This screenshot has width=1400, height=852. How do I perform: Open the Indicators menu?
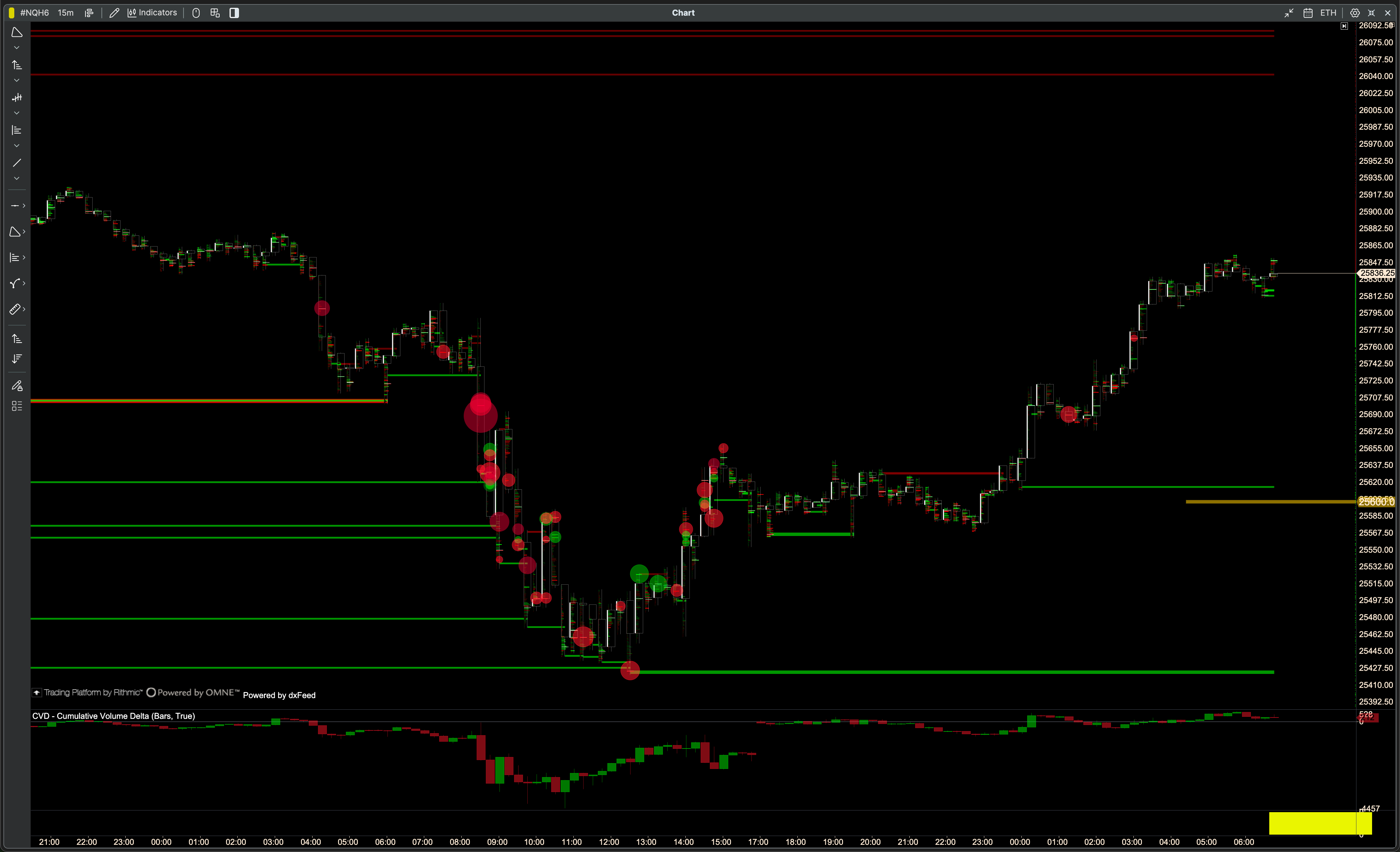pyautogui.click(x=152, y=13)
